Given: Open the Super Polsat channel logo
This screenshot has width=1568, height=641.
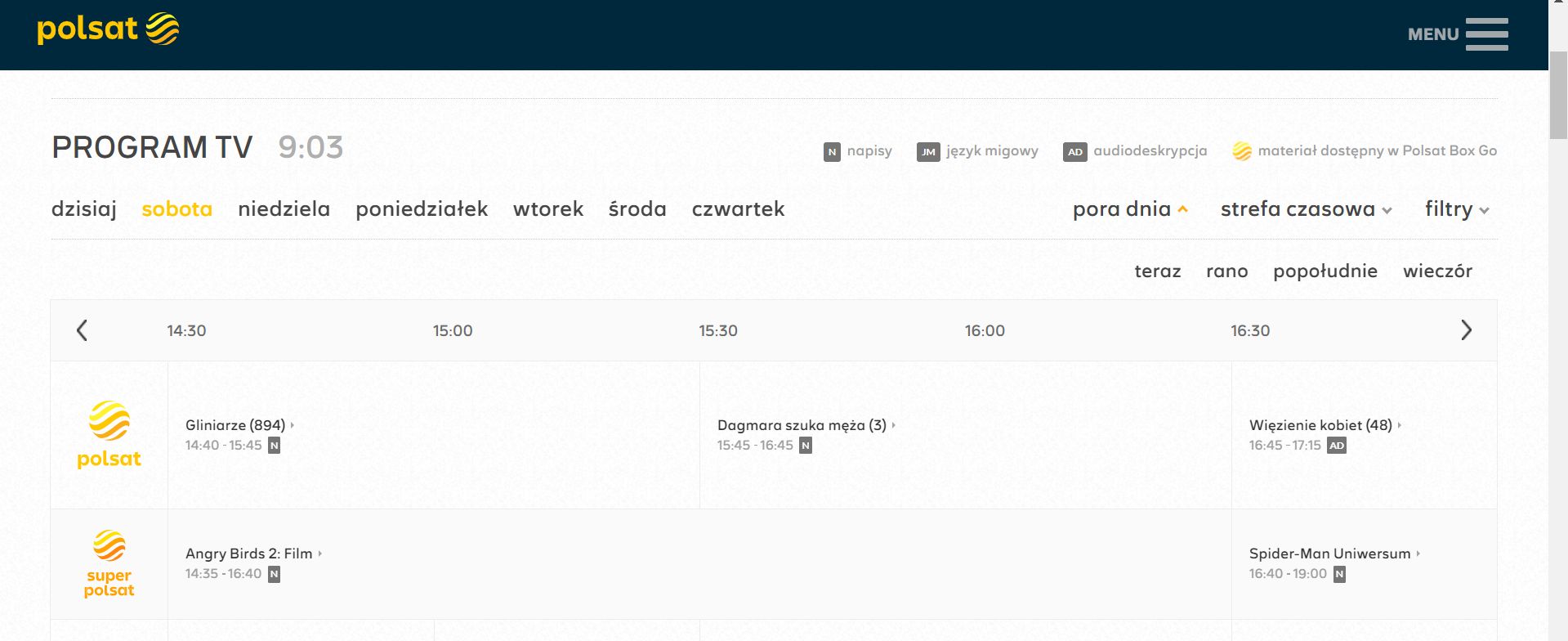Looking at the screenshot, I should [109, 564].
